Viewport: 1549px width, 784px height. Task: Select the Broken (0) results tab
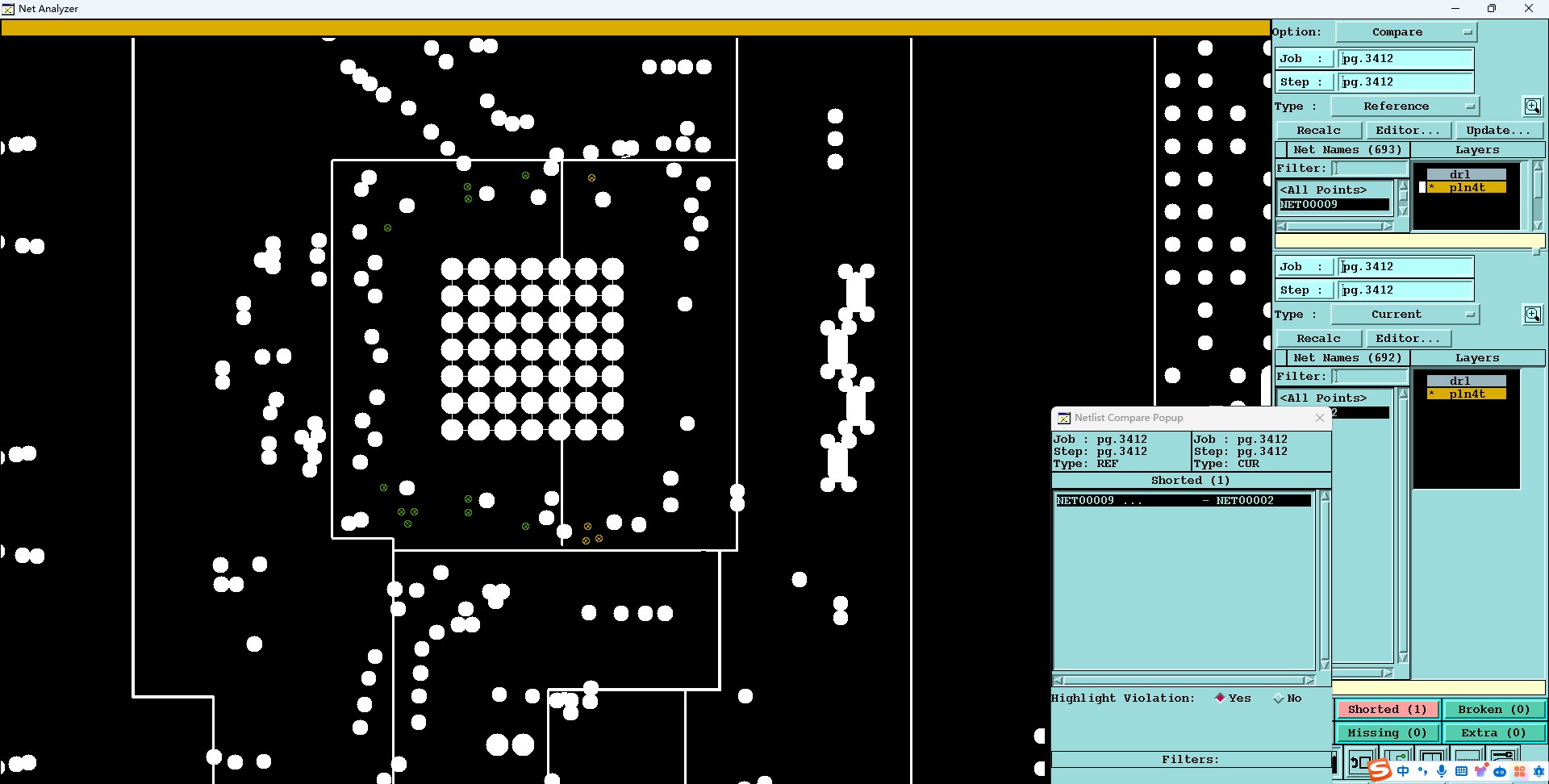click(1493, 710)
